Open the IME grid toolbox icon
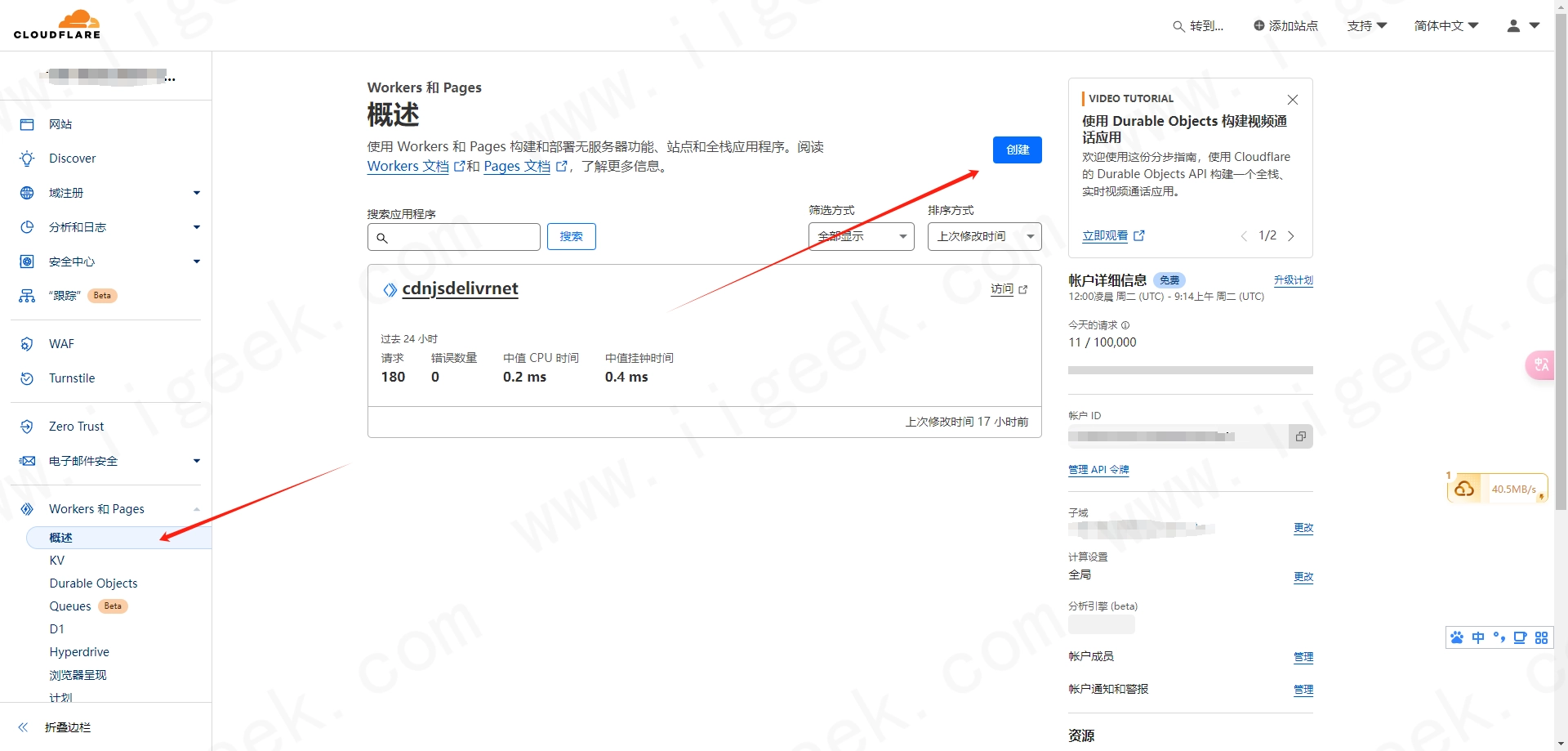Viewport: 1568px width, 751px height. [1541, 637]
